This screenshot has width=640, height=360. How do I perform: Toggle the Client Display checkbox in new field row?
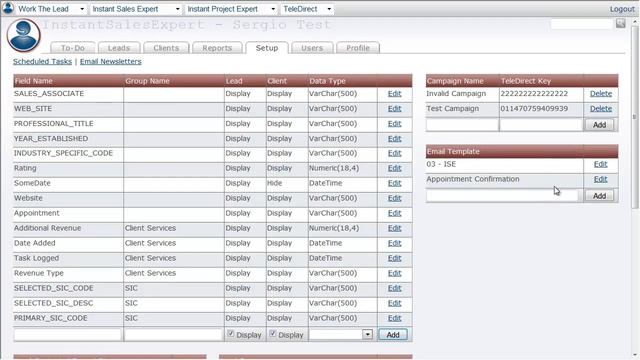point(273,334)
